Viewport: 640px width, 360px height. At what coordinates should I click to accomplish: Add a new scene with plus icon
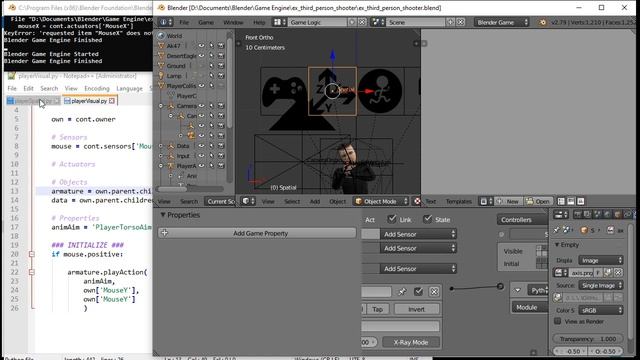[451, 22]
